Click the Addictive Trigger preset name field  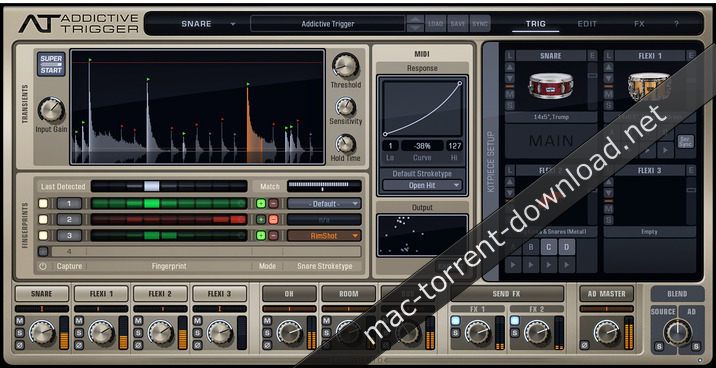pos(327,24)
